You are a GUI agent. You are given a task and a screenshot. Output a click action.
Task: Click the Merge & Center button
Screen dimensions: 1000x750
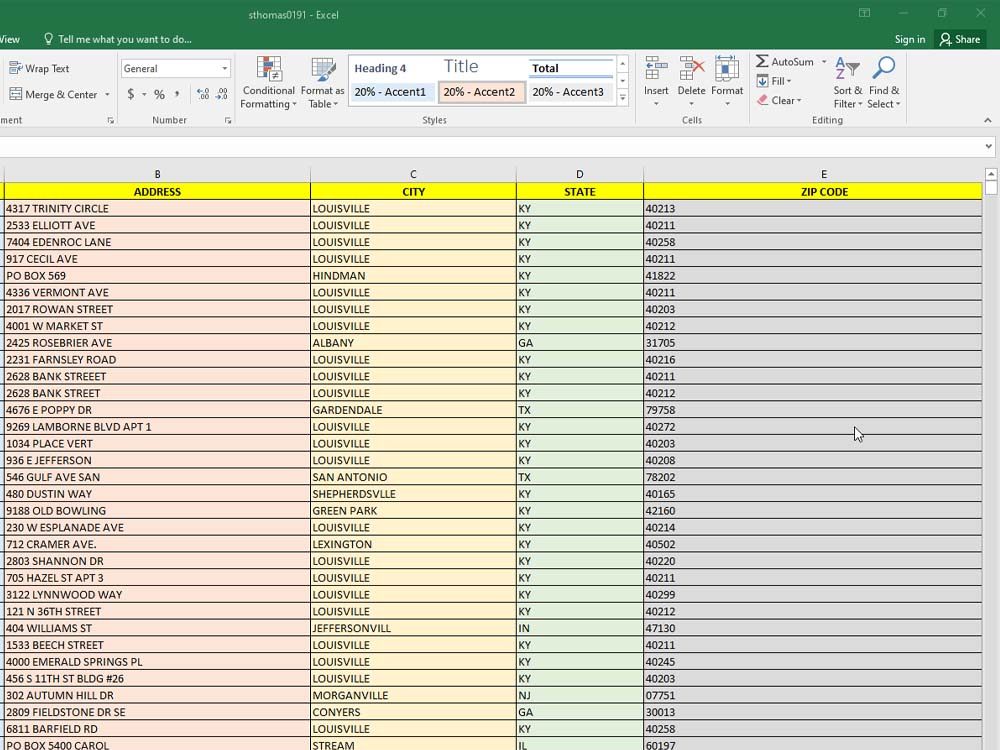point(55,94)
